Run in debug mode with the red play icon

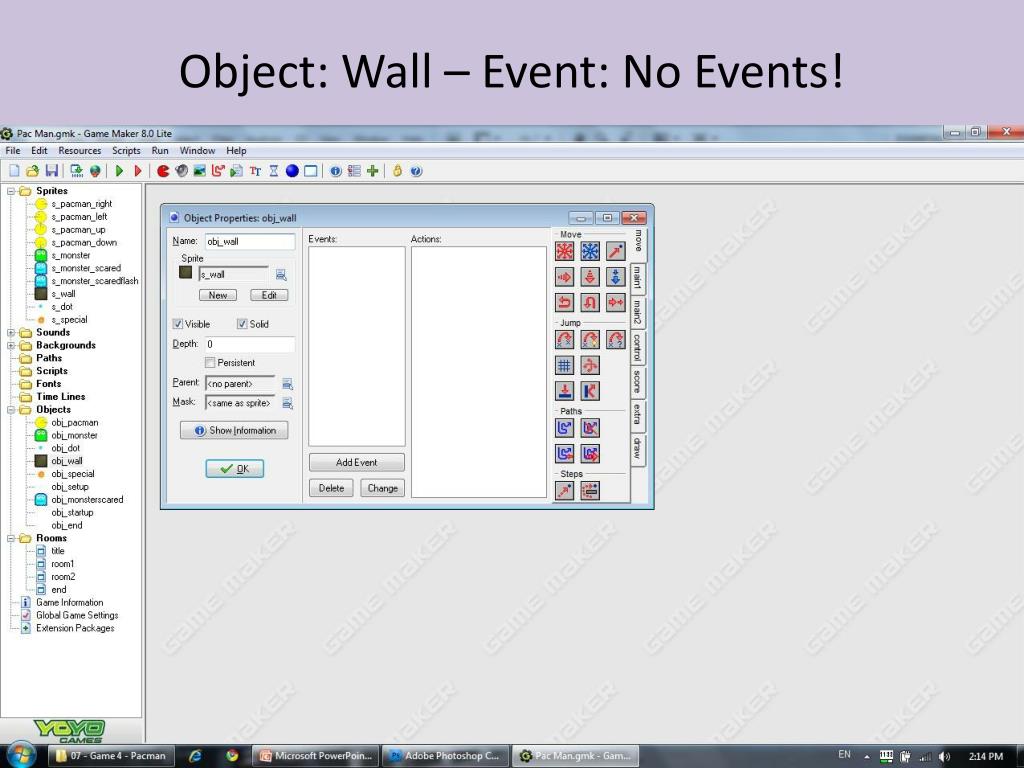[x=138, y=171]
